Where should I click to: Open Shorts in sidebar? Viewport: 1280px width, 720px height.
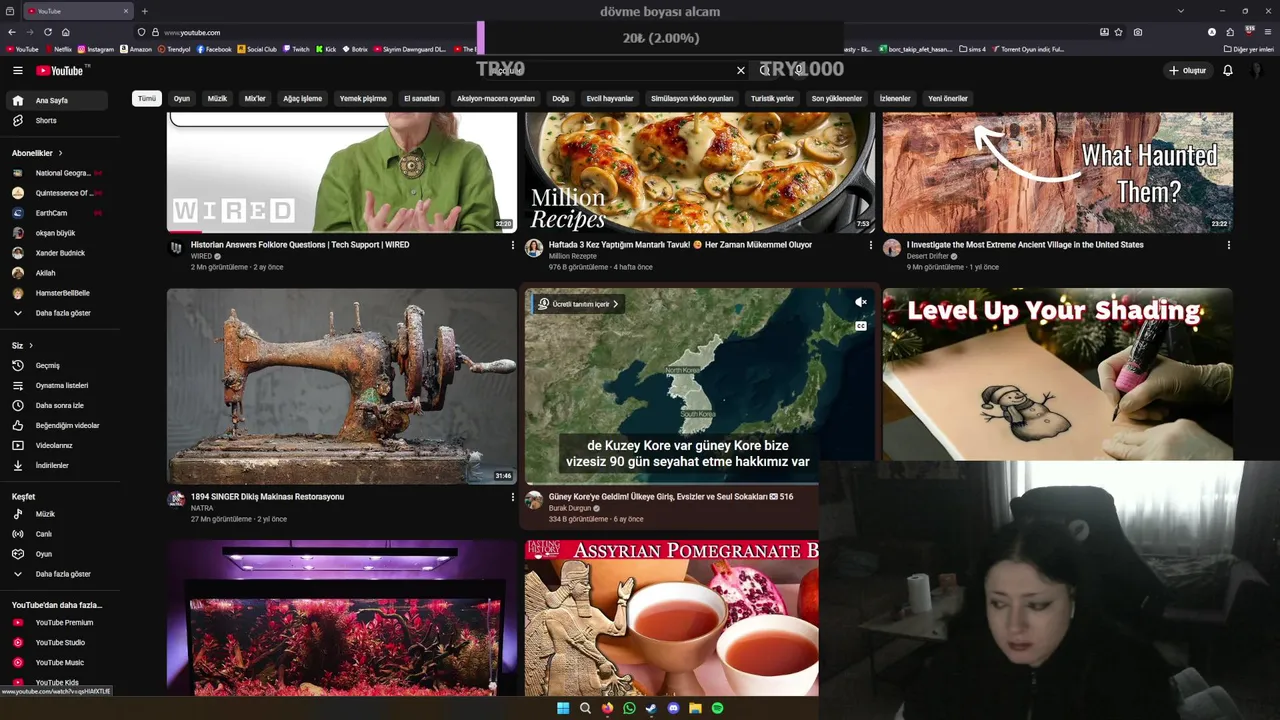click(58, 121)
